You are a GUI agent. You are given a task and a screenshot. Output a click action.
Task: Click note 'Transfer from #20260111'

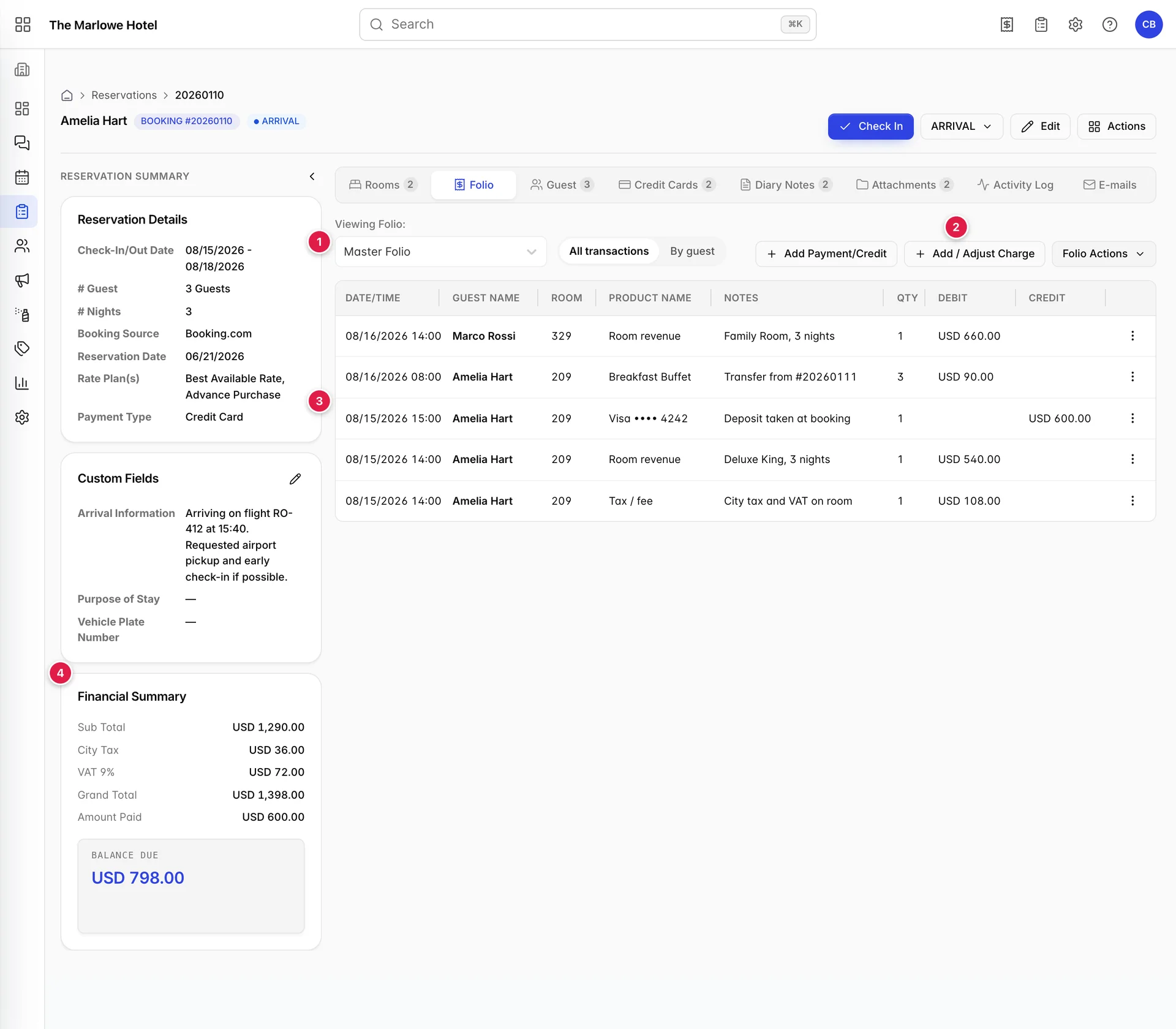(x=790, y=377)
